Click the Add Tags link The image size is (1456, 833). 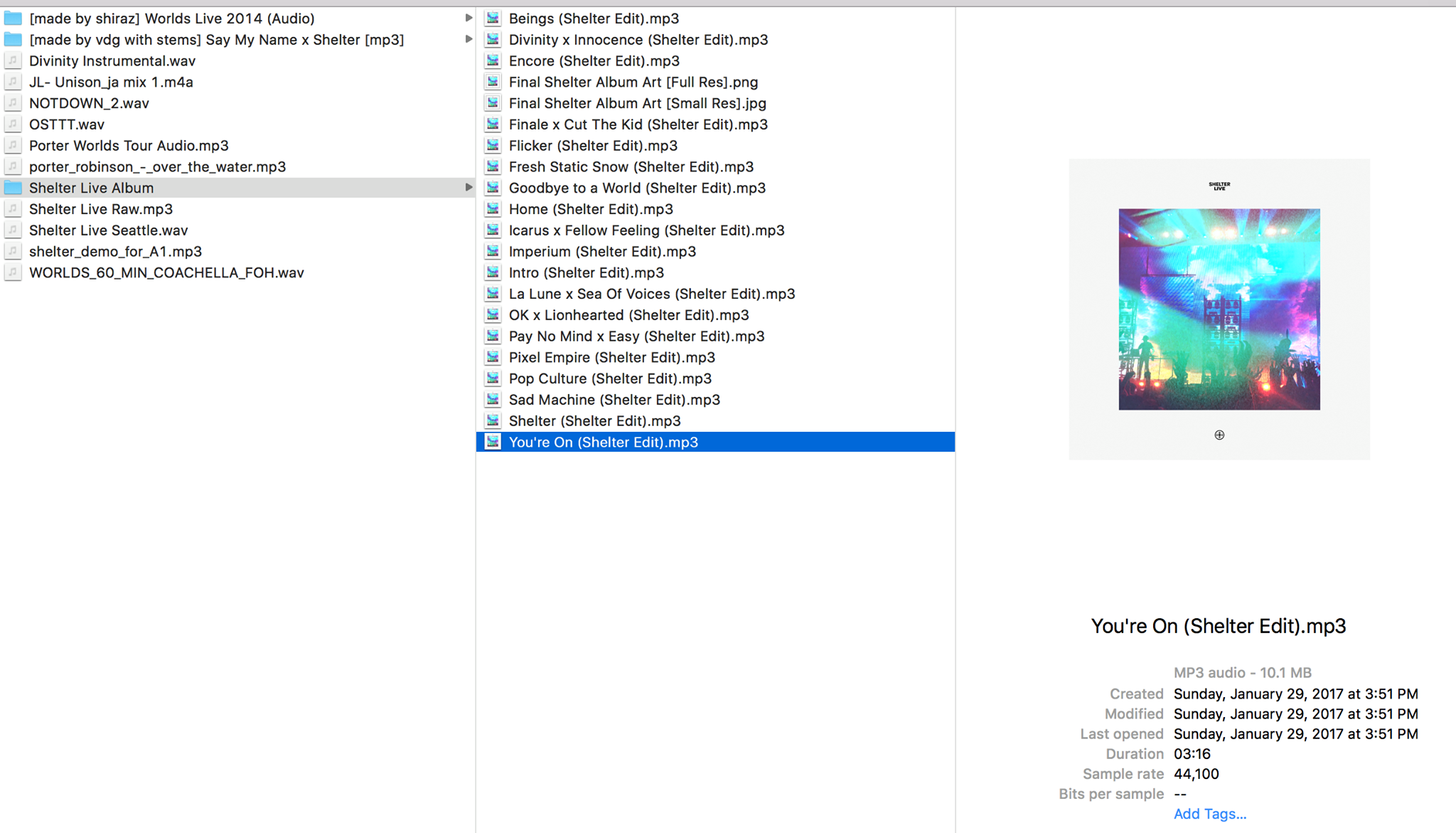(1209, 814)
